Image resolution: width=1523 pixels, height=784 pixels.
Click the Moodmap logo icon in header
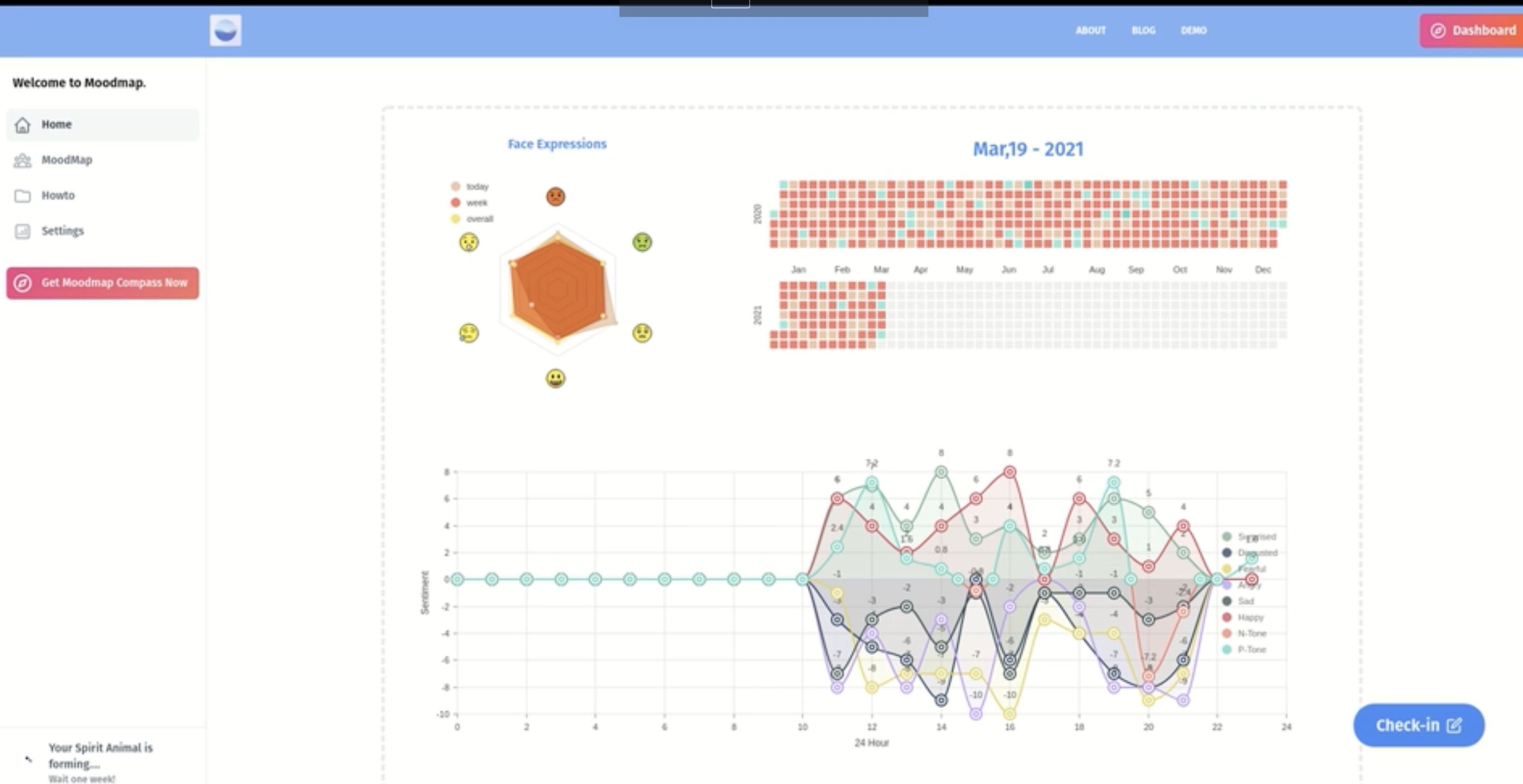pos(225,31)
